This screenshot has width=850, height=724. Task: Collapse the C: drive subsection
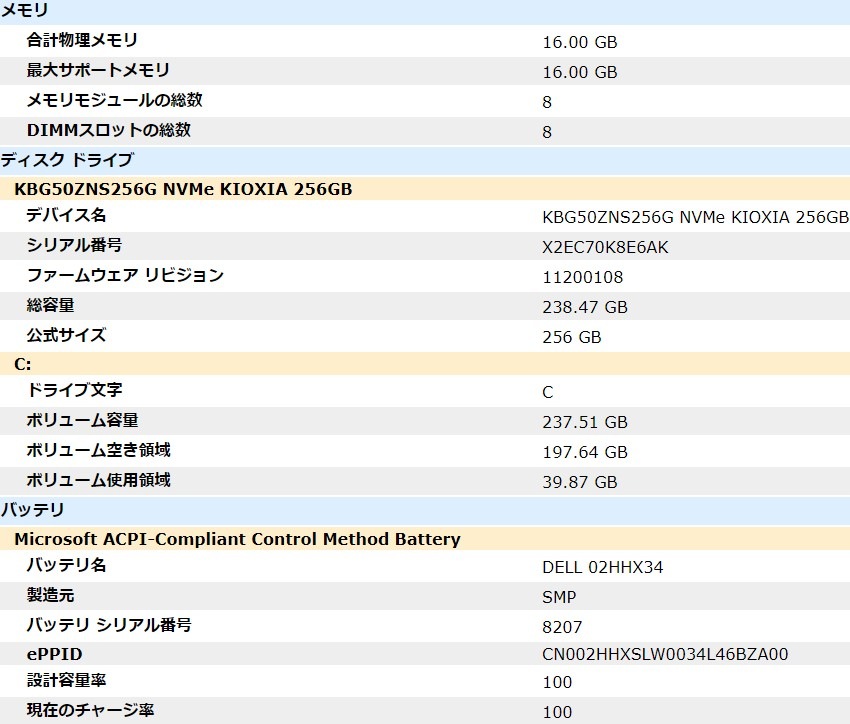point(20,362)
